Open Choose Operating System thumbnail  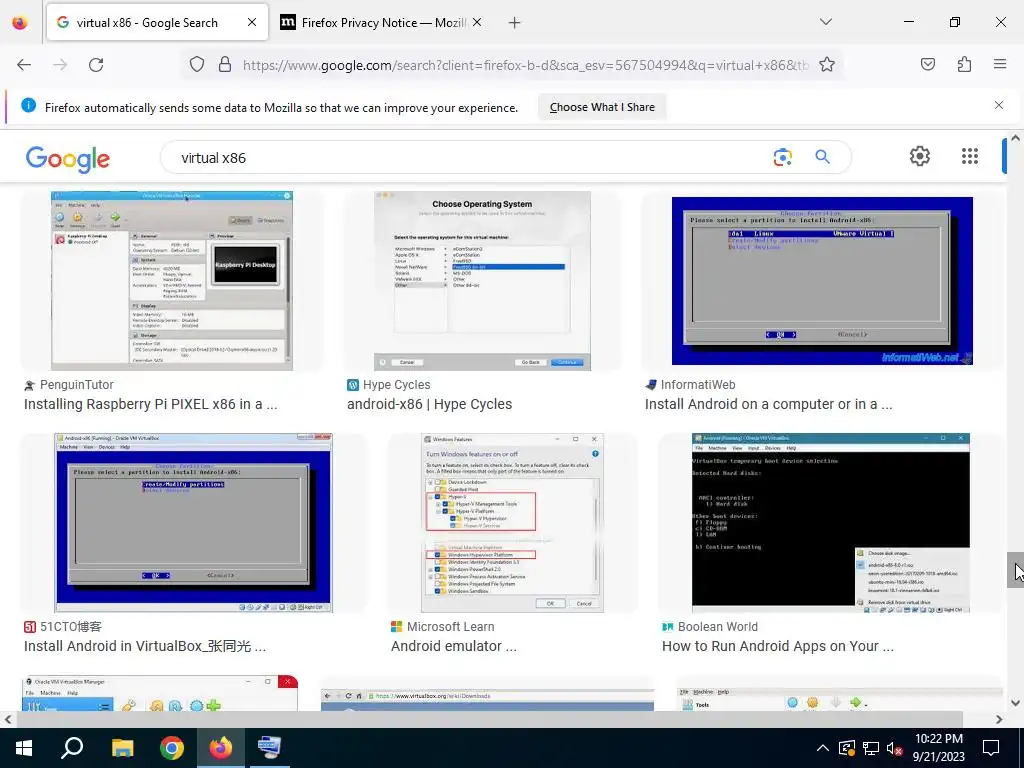click(483, 281)
